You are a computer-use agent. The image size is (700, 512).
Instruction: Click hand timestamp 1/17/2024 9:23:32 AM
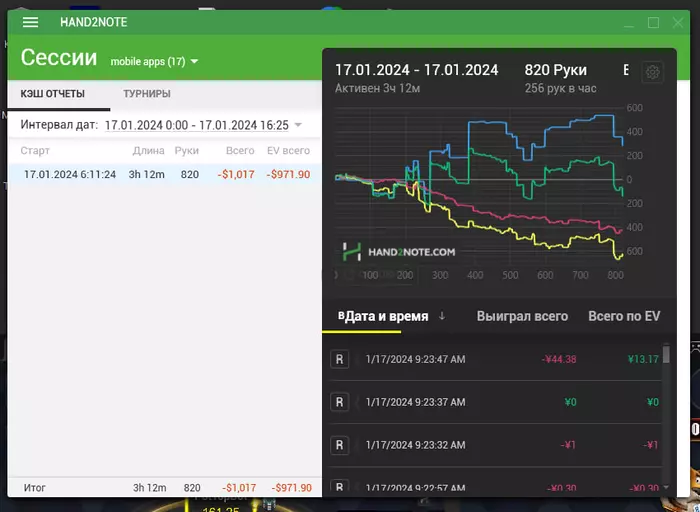click(415, 445)
